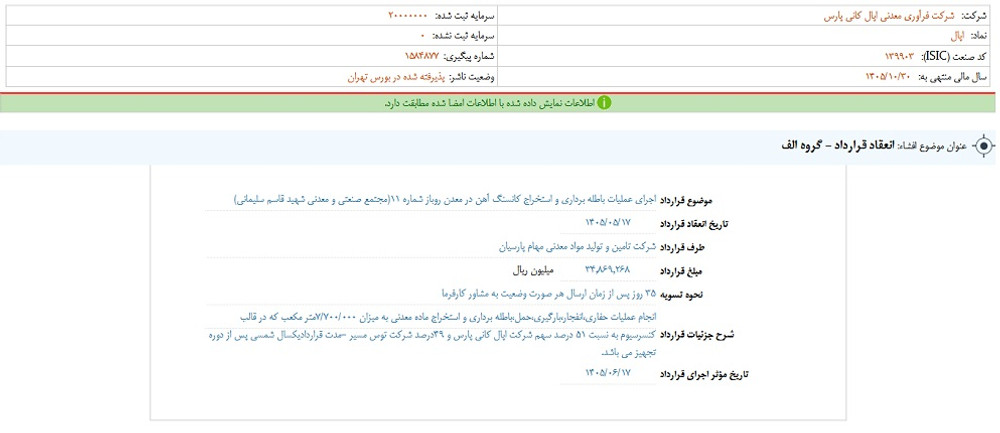Image resolution: width=1000 pixels, height=433 pixels.
Task: Select contract signing date ۱۴۰۵/۰۵/۱۷
Action: click(608, 223)
